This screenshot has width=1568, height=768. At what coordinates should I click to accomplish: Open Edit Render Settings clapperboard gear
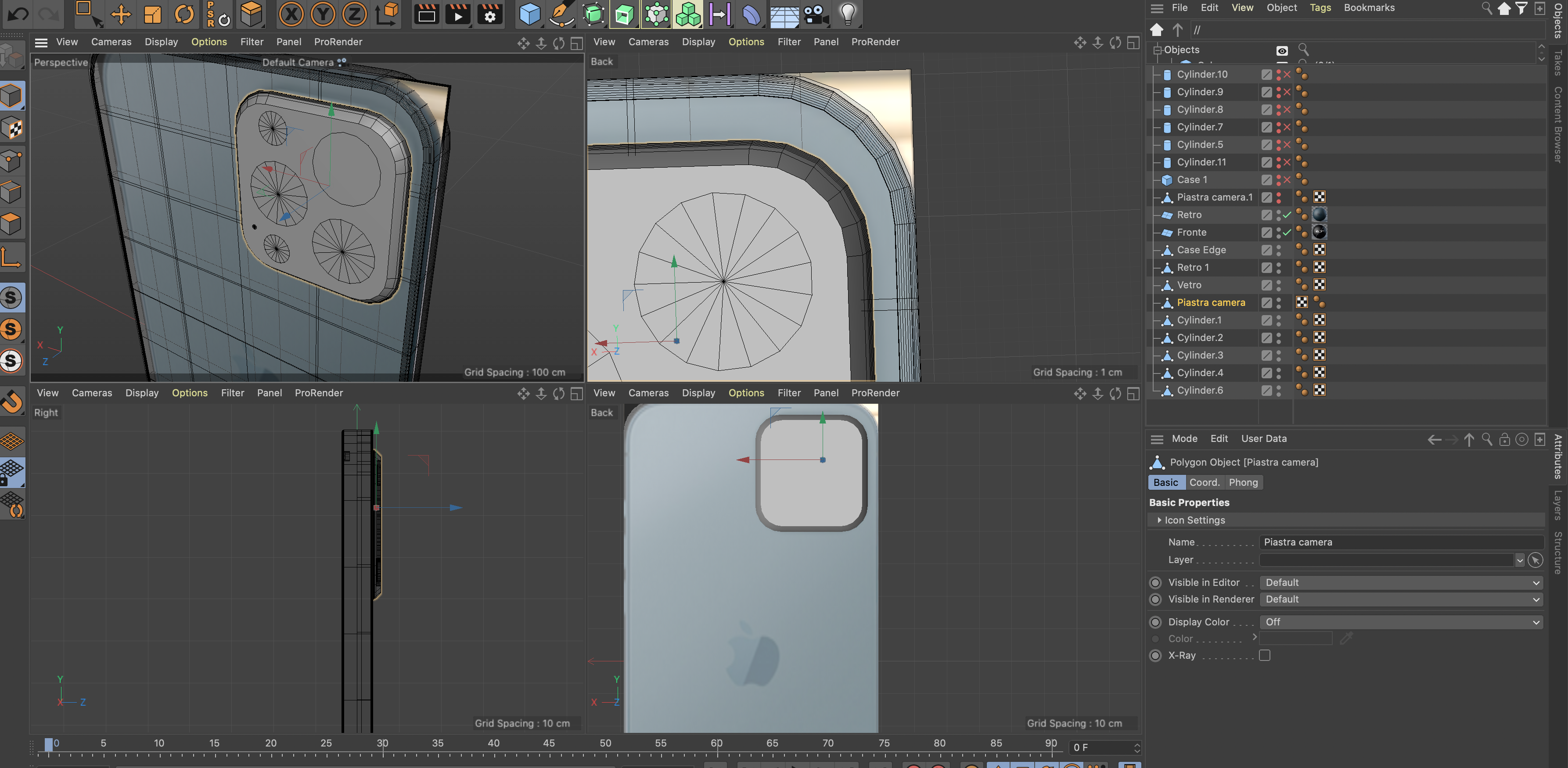pyautogui.click(x=489, y=14)
